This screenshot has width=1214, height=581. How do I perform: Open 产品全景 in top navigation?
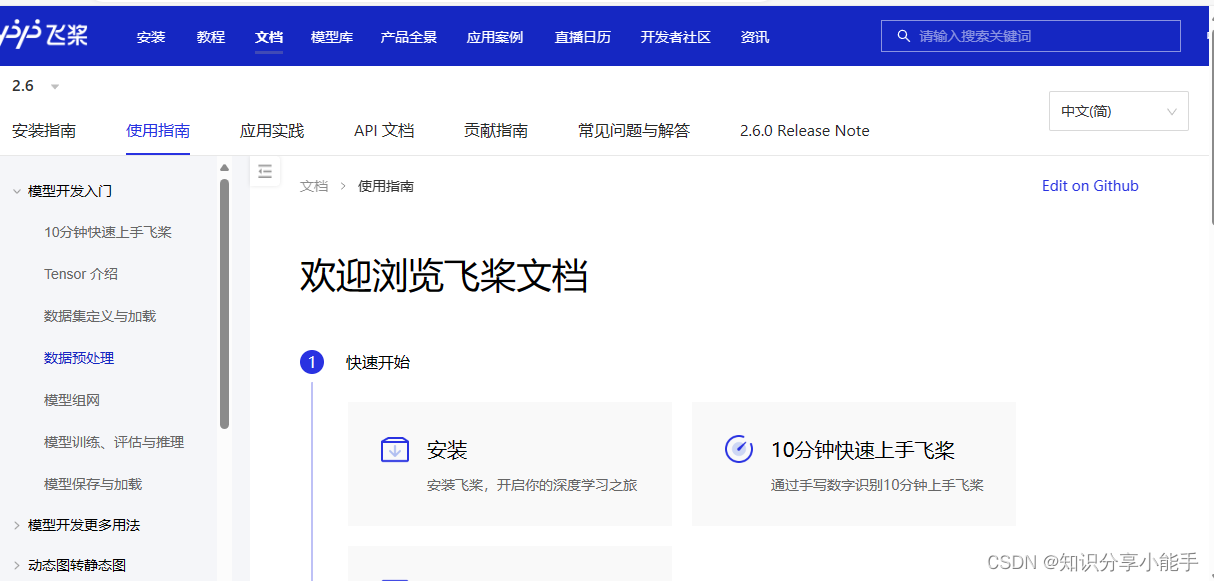click(409, 37)
